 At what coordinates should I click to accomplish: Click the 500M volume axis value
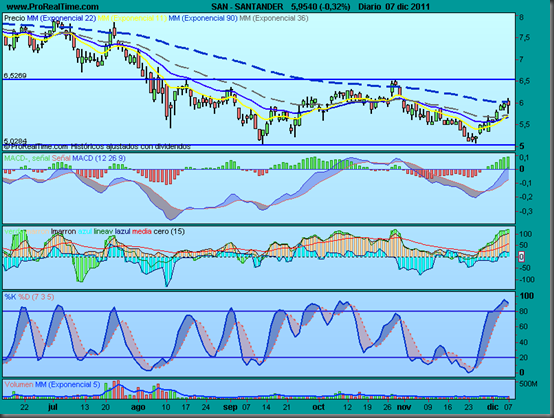pos(529,384)
